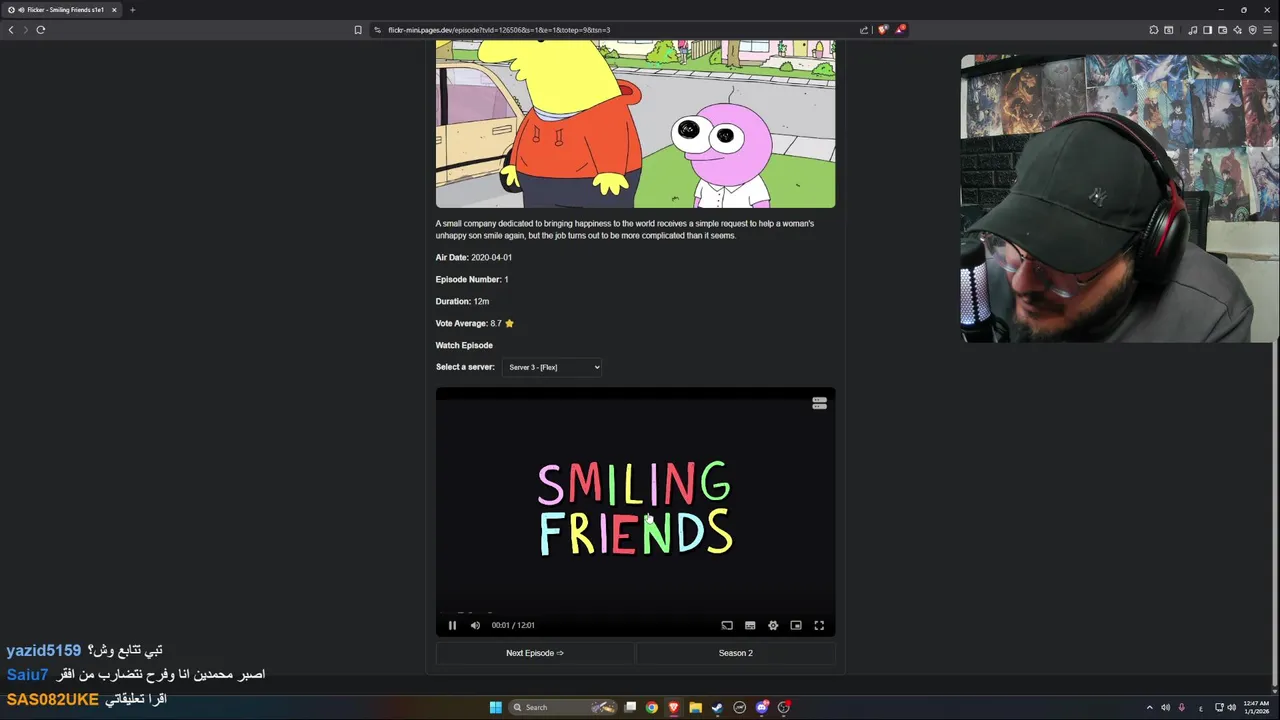
Task: Open a new browser tab
Action: [x=132, y=10]
